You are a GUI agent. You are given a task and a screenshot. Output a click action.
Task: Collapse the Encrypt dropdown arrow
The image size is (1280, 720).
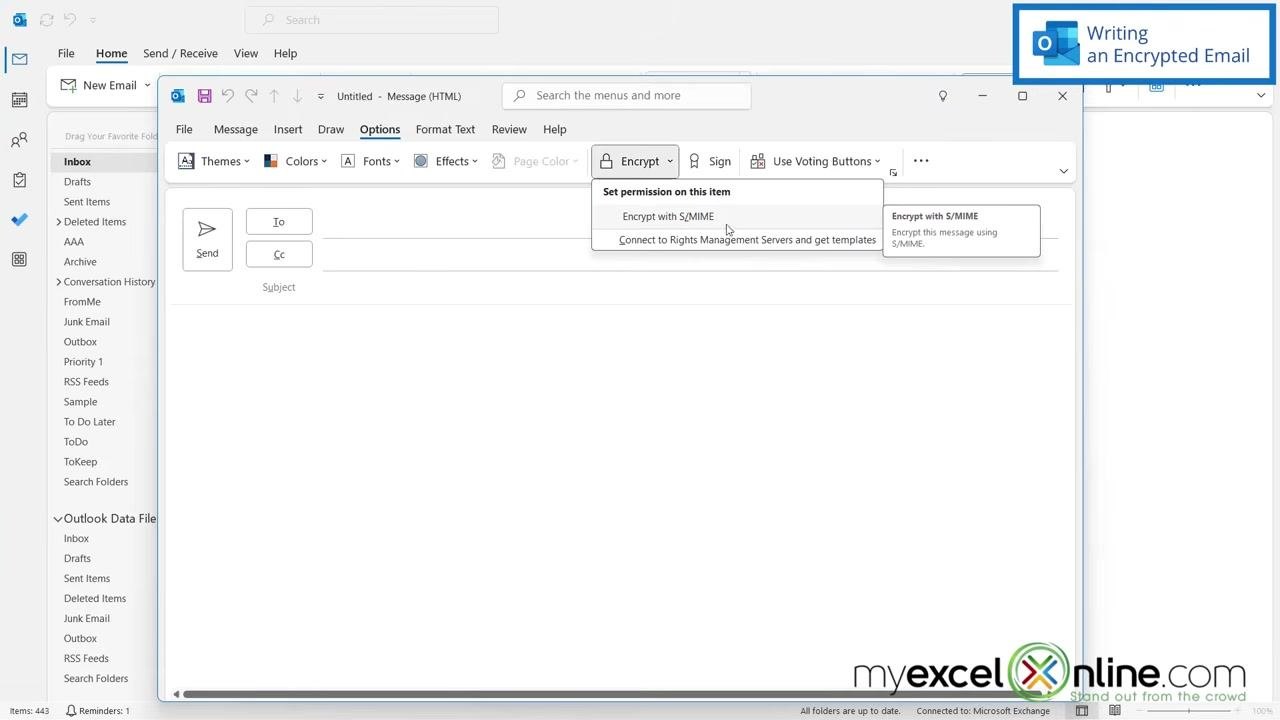670,161
